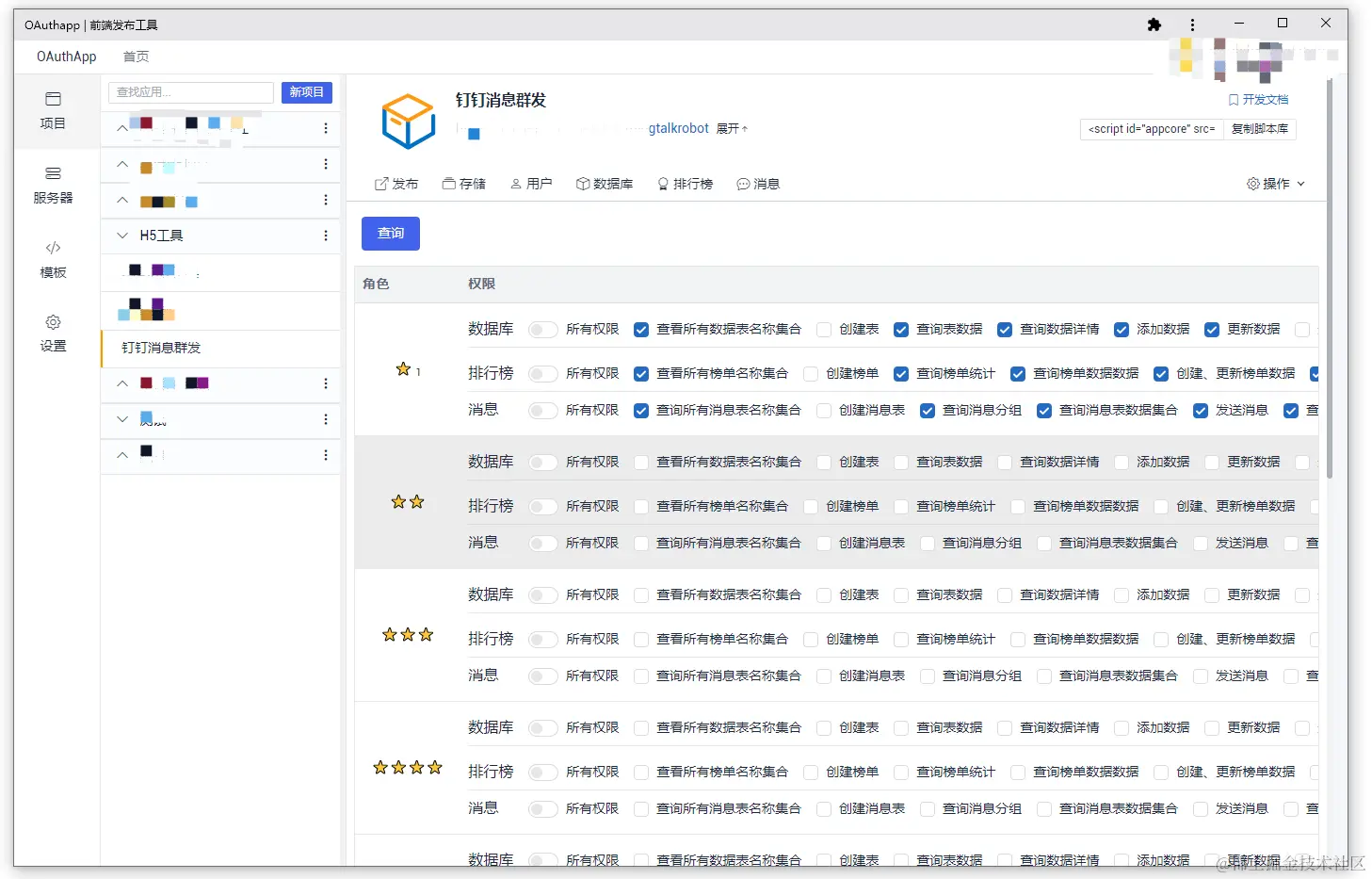Toggle 所有权限 switch for two-star 数据库
The image size is (1372, 879).
(542, 463)
